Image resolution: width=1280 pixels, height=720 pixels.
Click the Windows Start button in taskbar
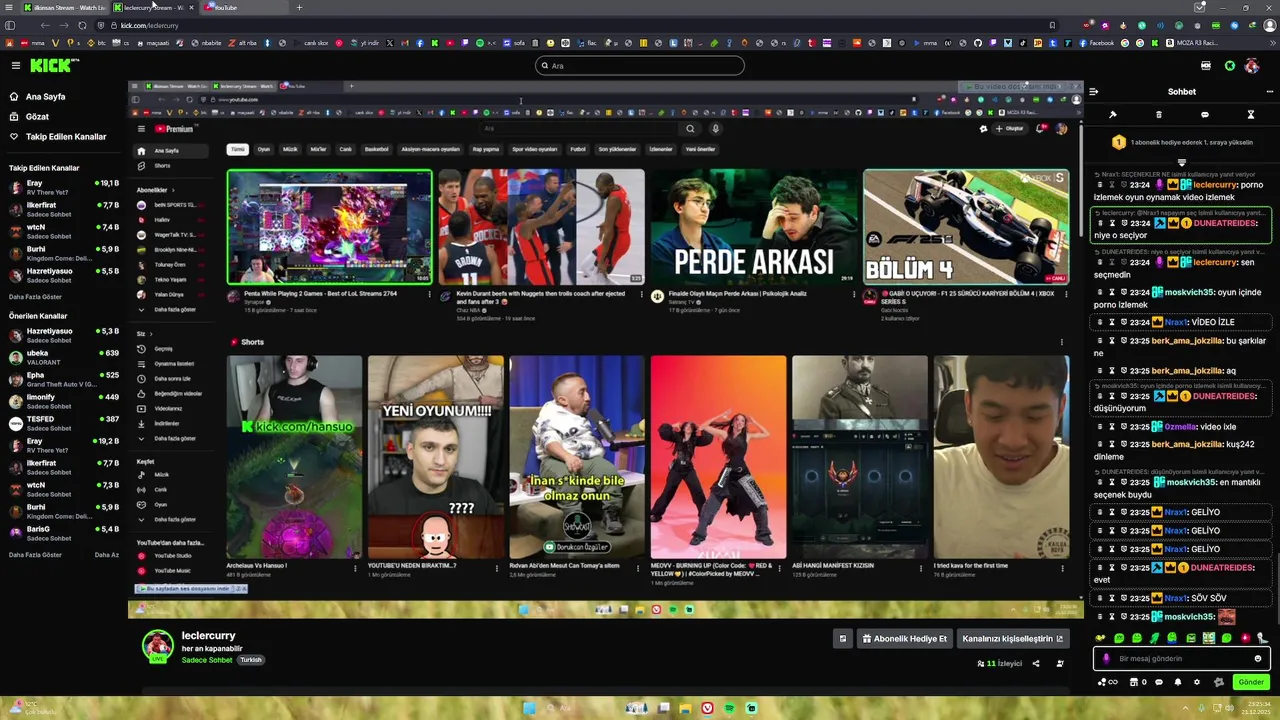(529, 708)
